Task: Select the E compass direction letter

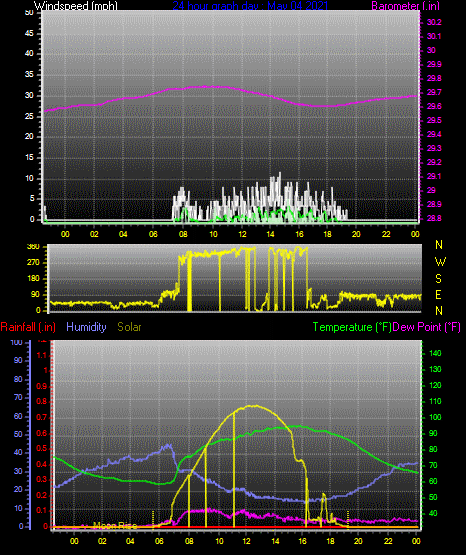Action: click(x=438, y=294)
